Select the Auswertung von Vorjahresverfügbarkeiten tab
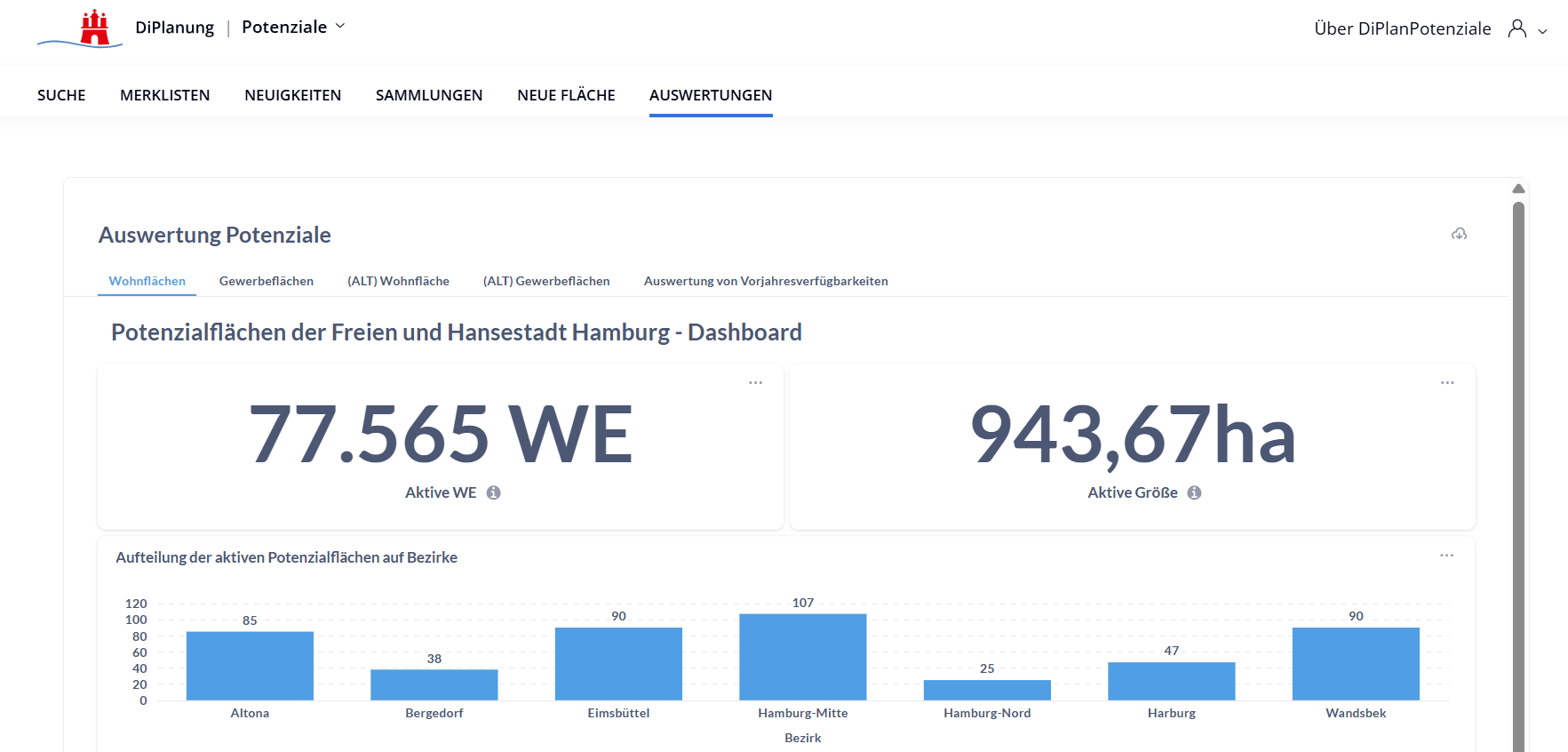 [765, 281]
